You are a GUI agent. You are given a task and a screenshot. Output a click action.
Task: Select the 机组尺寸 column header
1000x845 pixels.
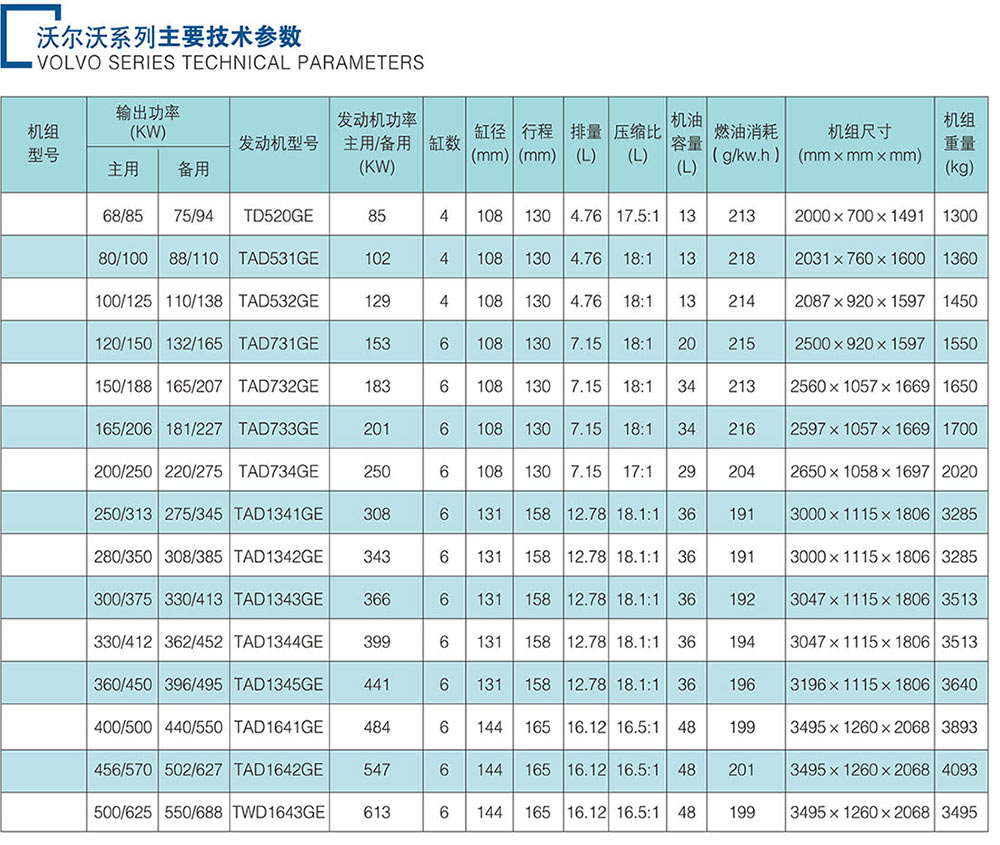click(x=860, y=143)
